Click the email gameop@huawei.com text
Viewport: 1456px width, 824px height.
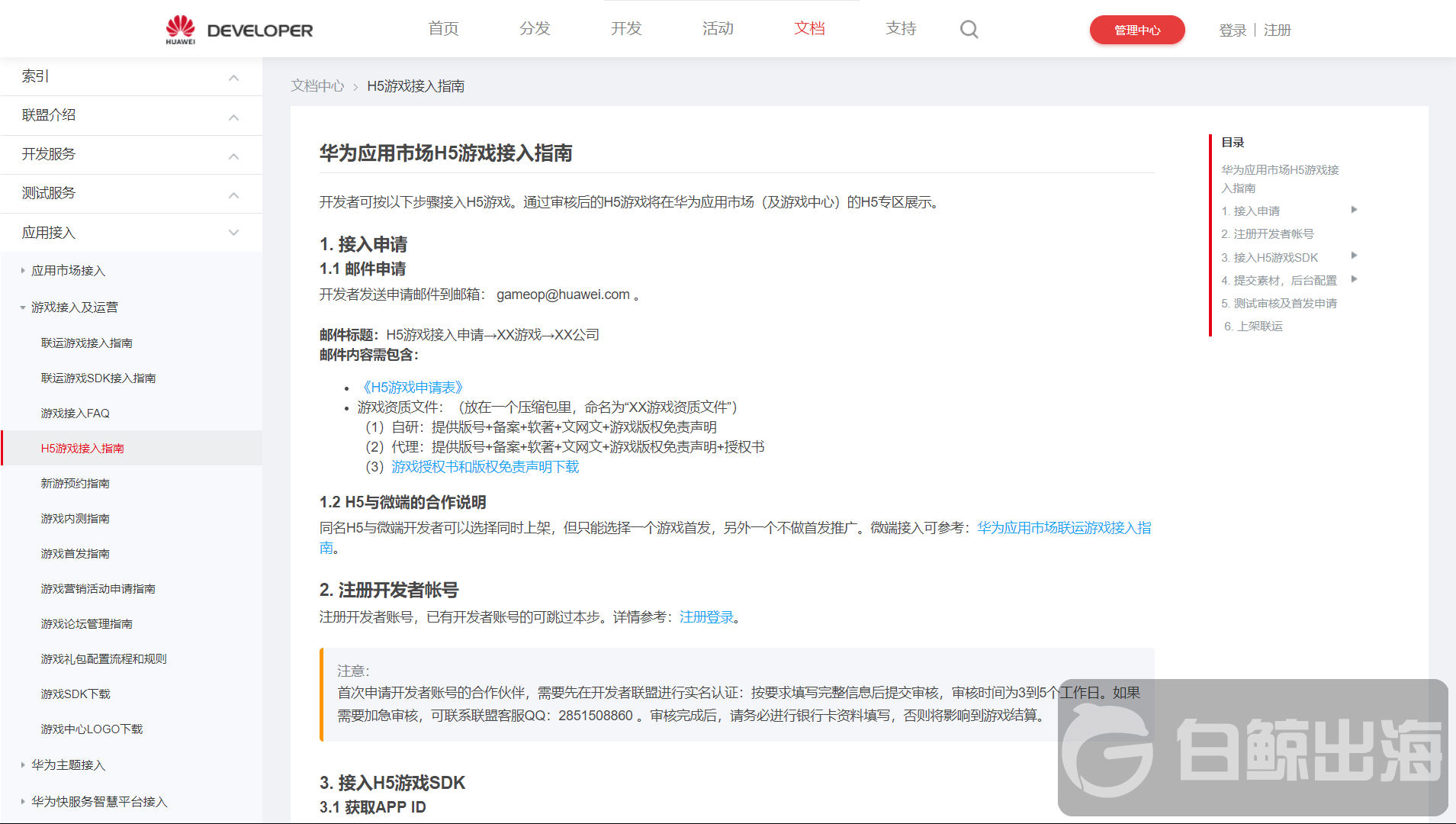coord(563,295)
